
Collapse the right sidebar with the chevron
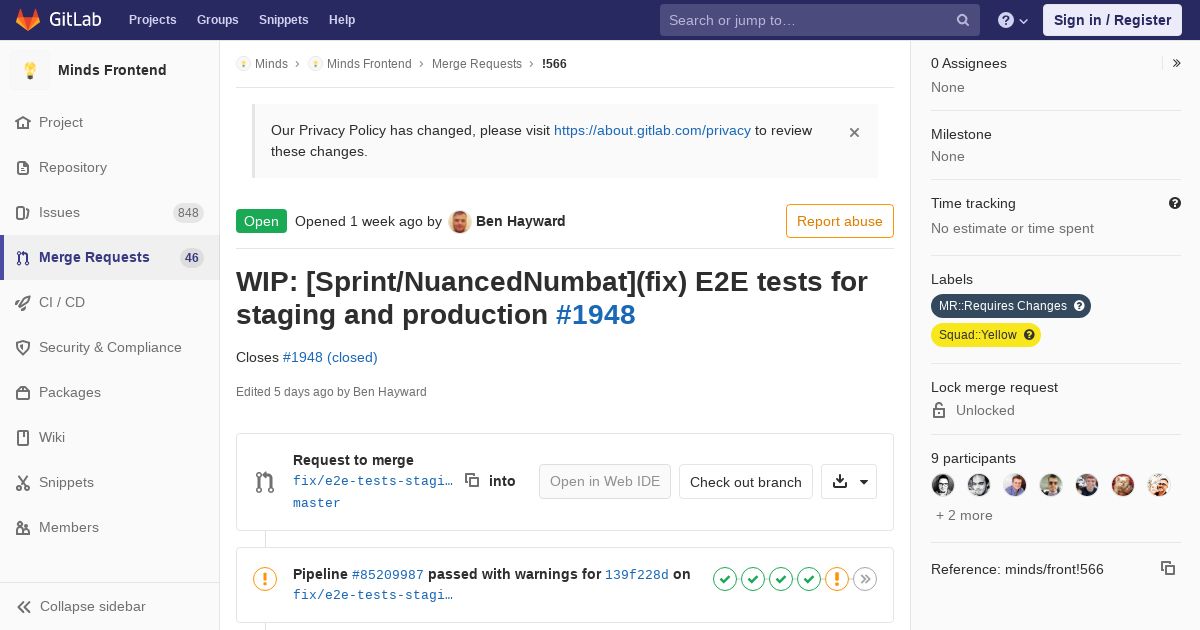[x=1177, y=63]
